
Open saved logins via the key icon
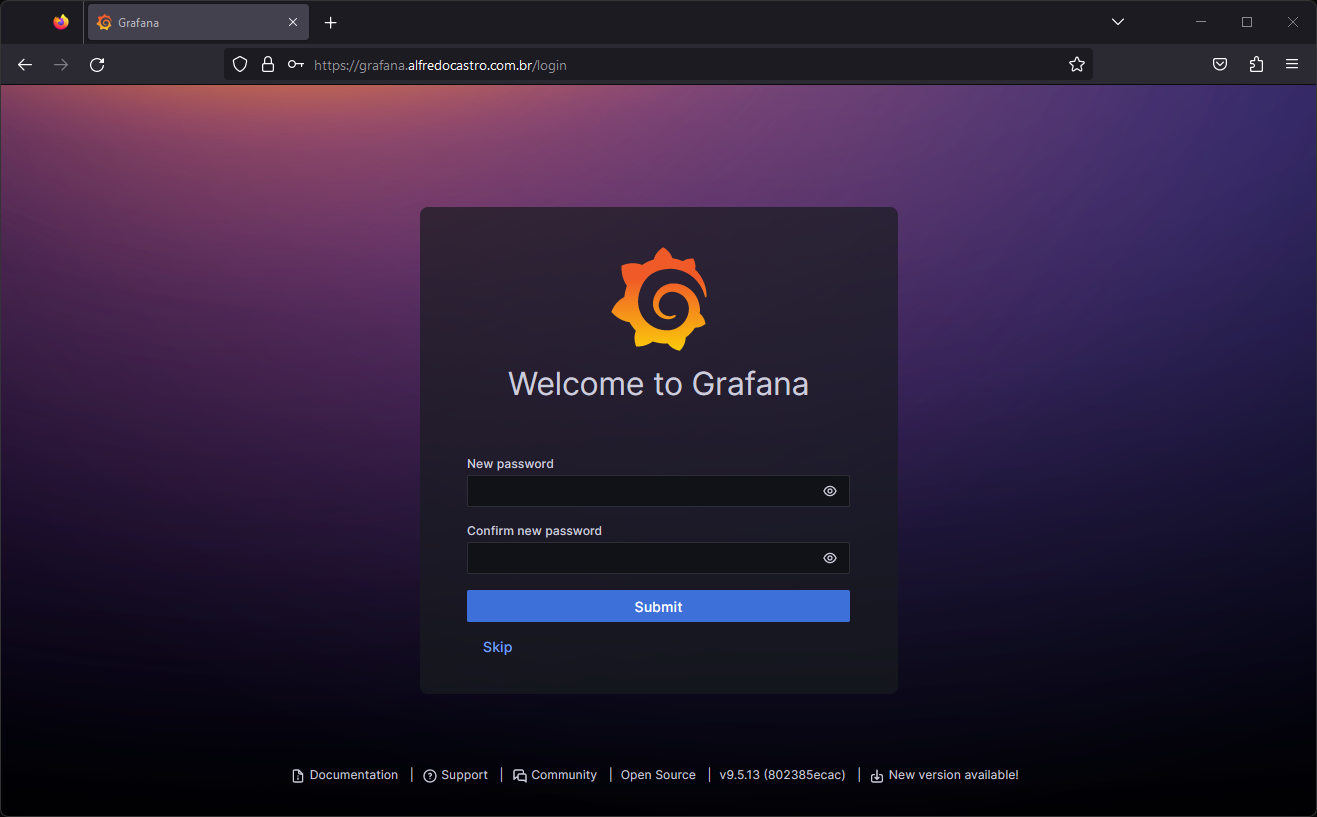(x=296, y=64)
